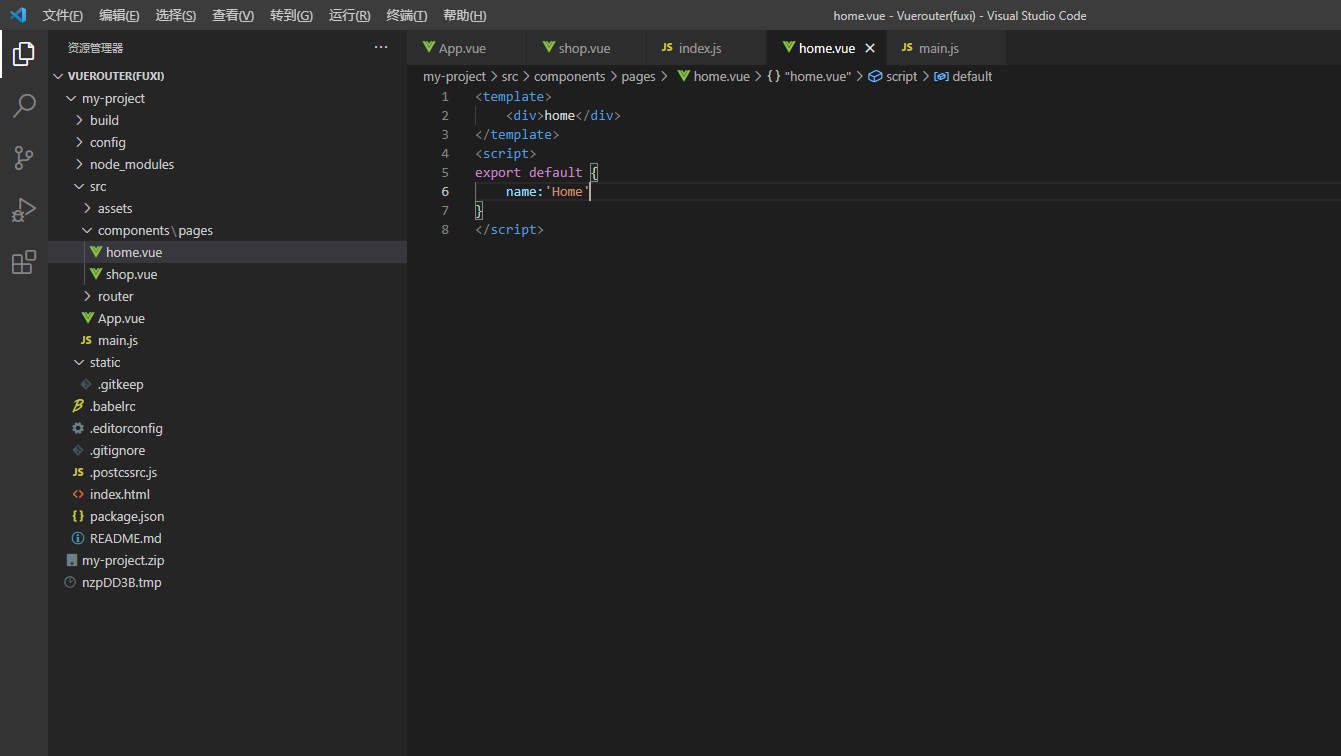Switch to the main.js editor tab

(946, 48)
